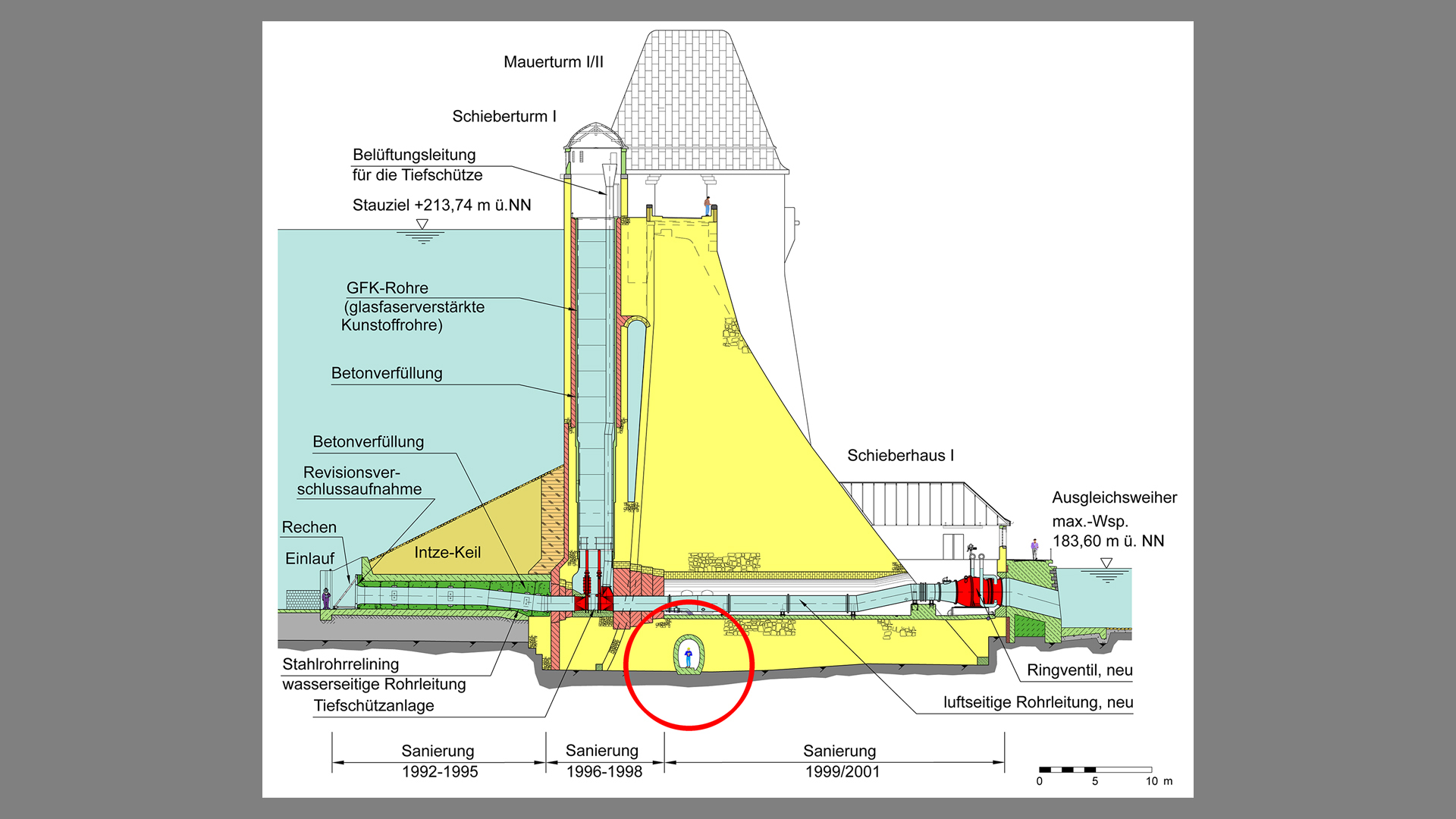Click the Ausgleichsweiher water level triangle symbol
Image resolution: width=1456 pixels, height=819 pixels.
point(1106,563)
